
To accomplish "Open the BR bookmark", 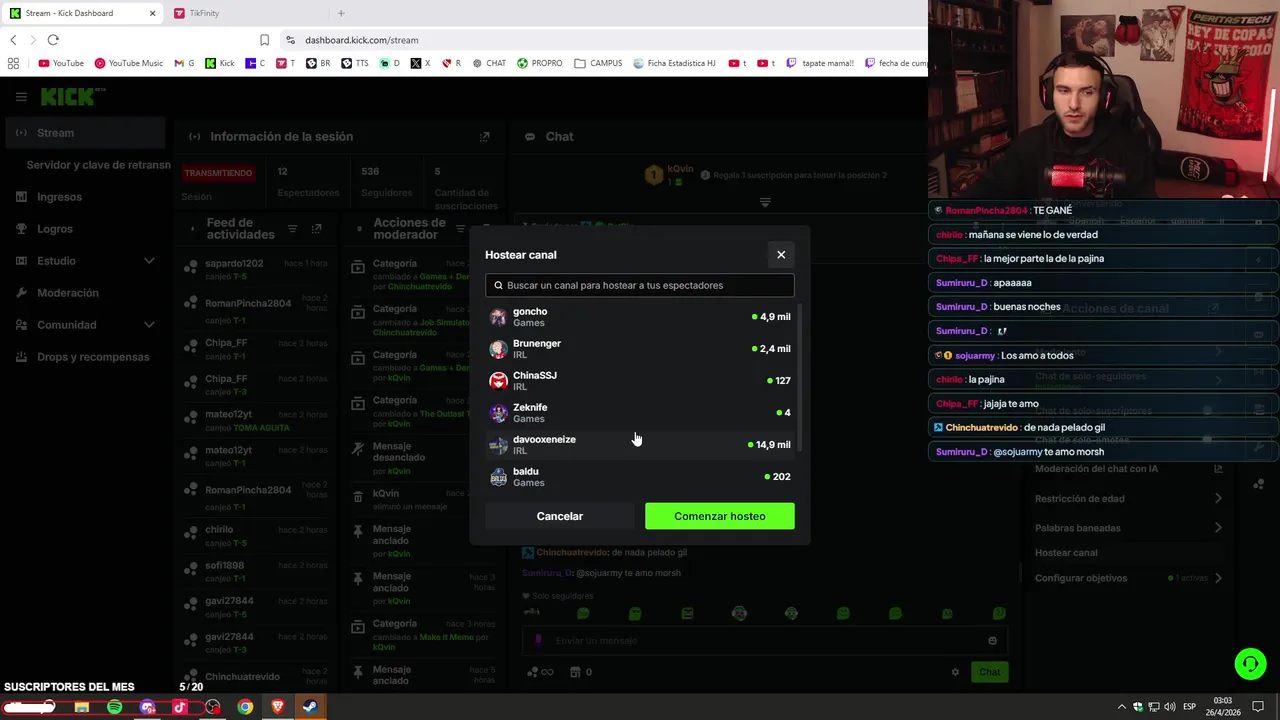I will click(318, 63).
